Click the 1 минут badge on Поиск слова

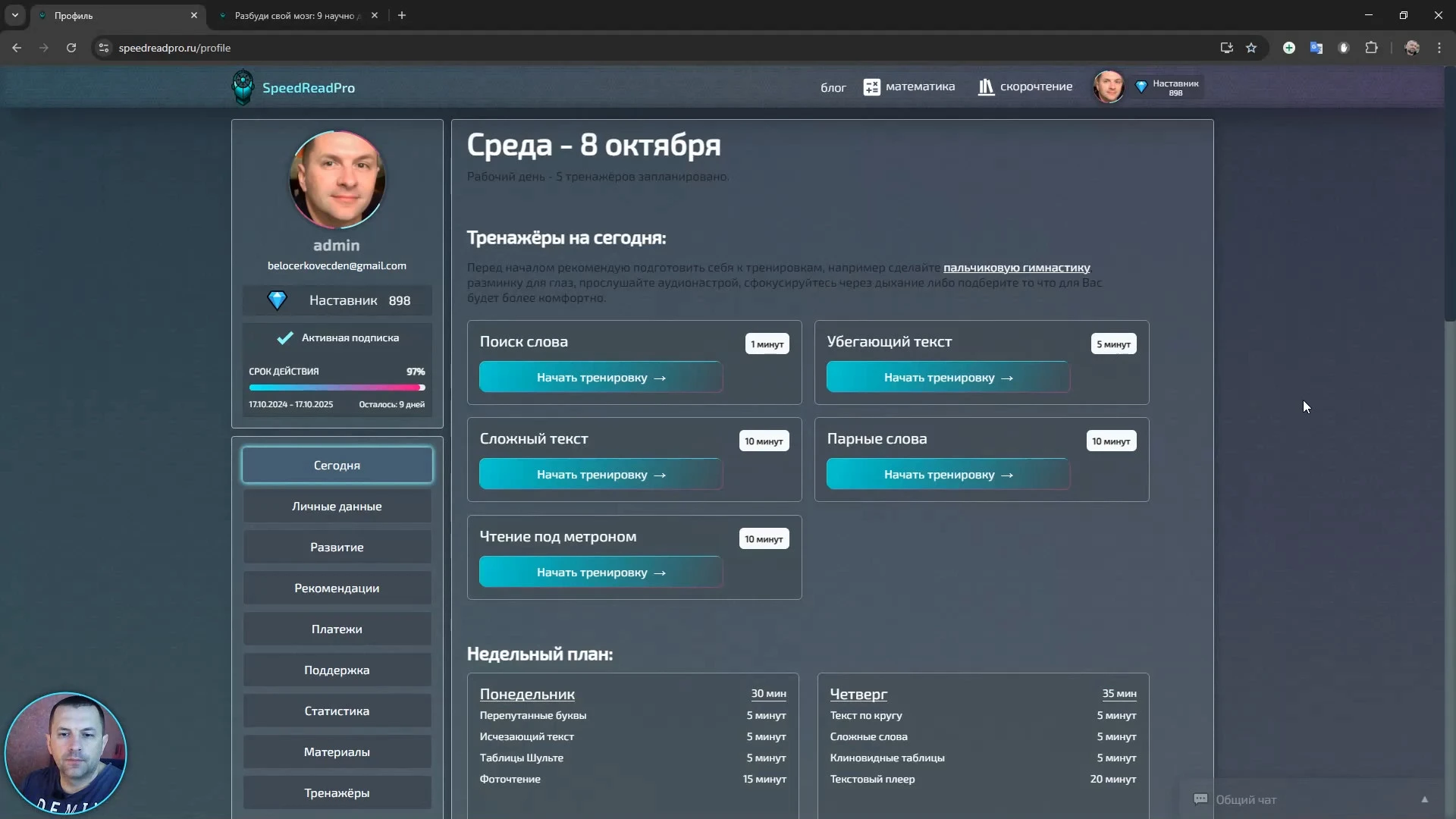[x=767, y=344]
